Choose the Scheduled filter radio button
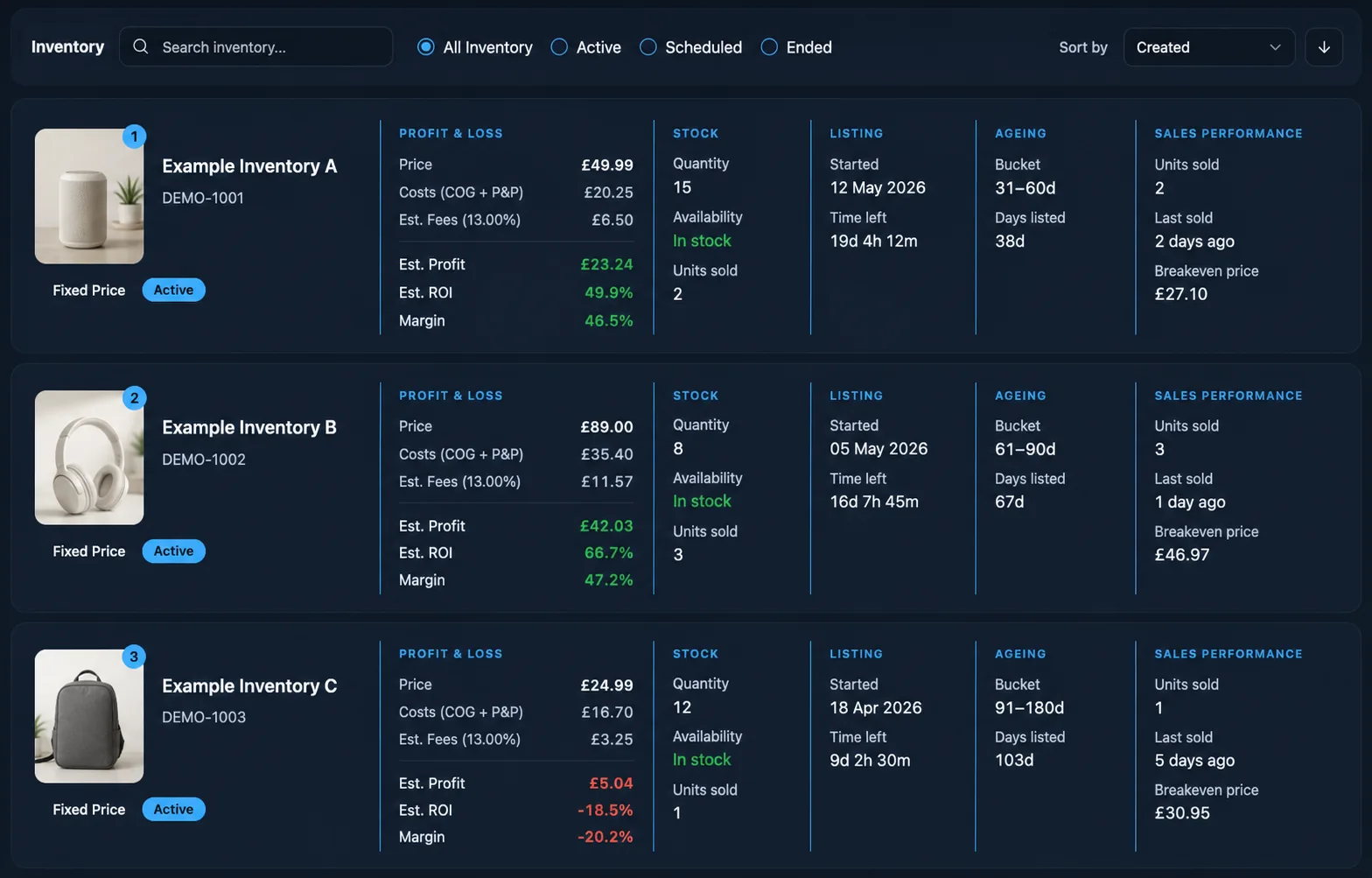 pos(648,47)
